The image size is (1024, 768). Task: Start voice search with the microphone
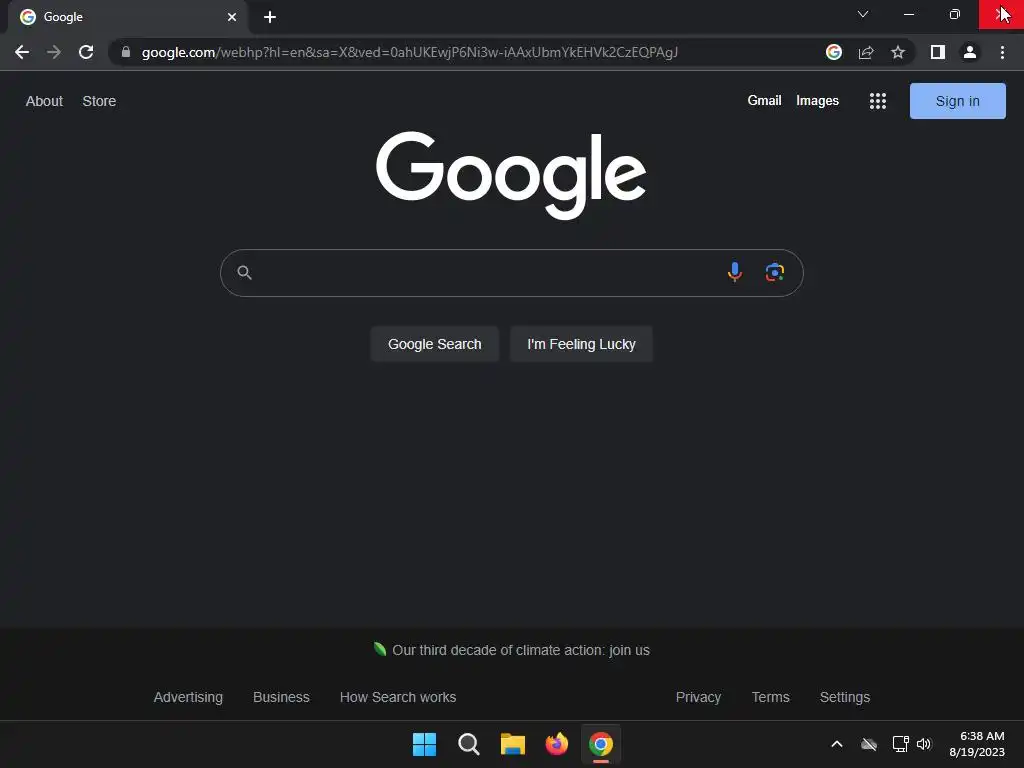(735, 272)
